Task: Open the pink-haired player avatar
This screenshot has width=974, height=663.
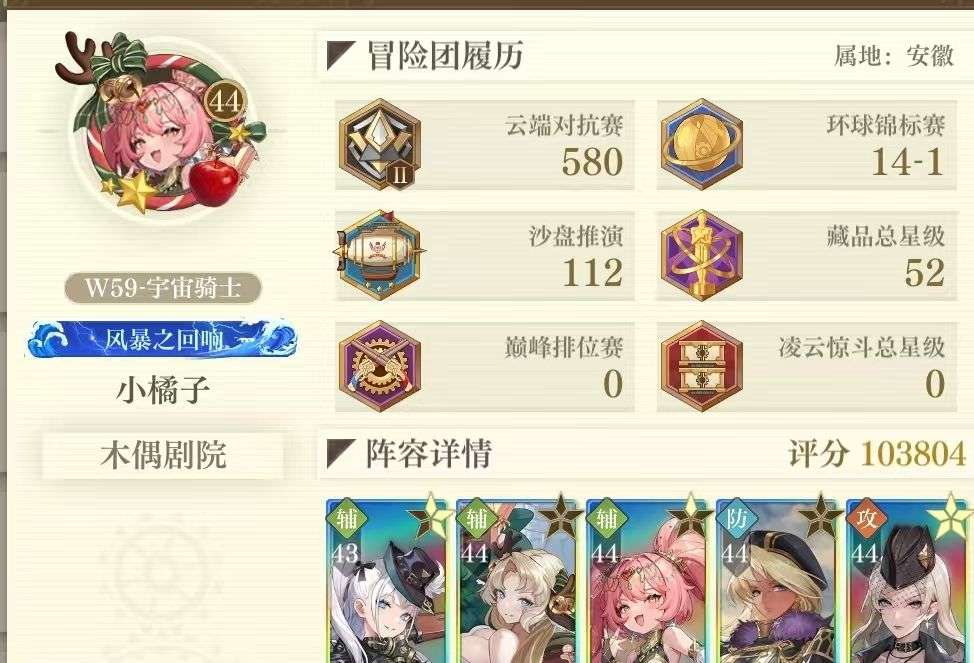Action: (x=163, y=129)
